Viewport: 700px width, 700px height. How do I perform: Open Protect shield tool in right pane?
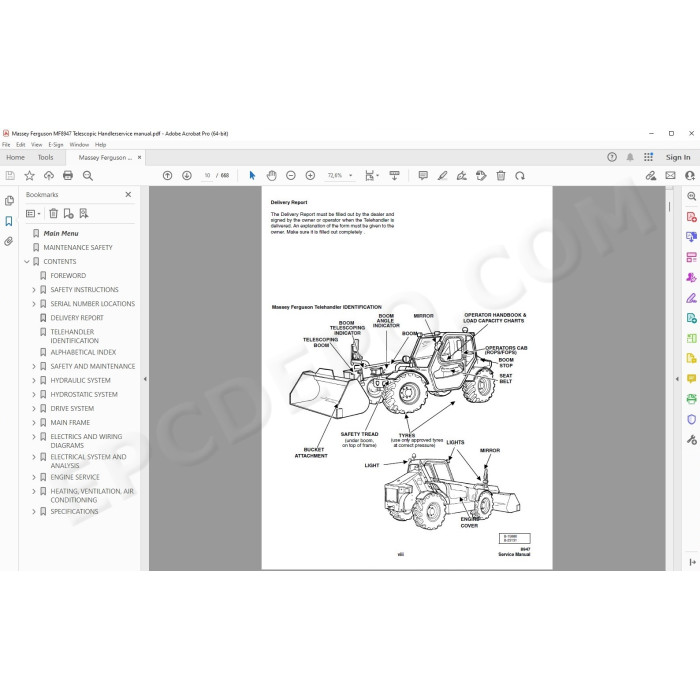coord(692,419)
